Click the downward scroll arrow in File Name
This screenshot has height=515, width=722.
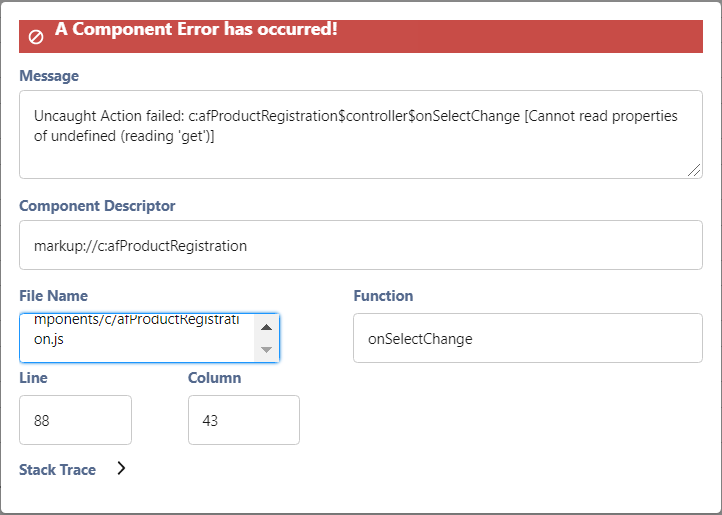266,349
